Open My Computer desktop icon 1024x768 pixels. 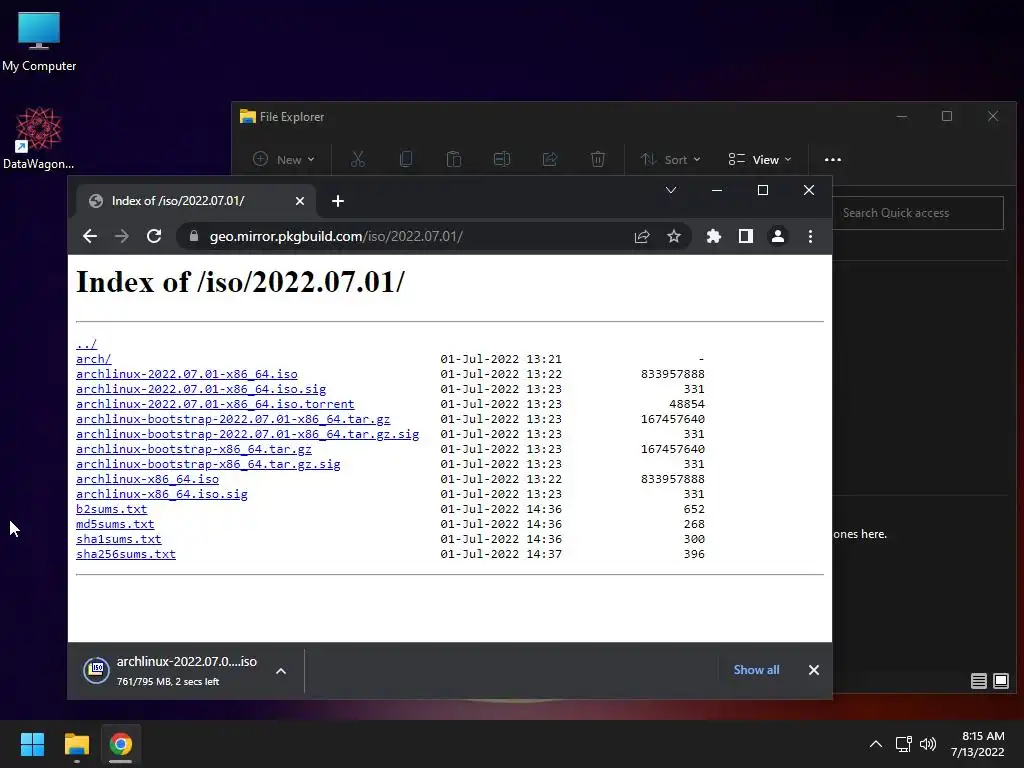tap(39, 42)
